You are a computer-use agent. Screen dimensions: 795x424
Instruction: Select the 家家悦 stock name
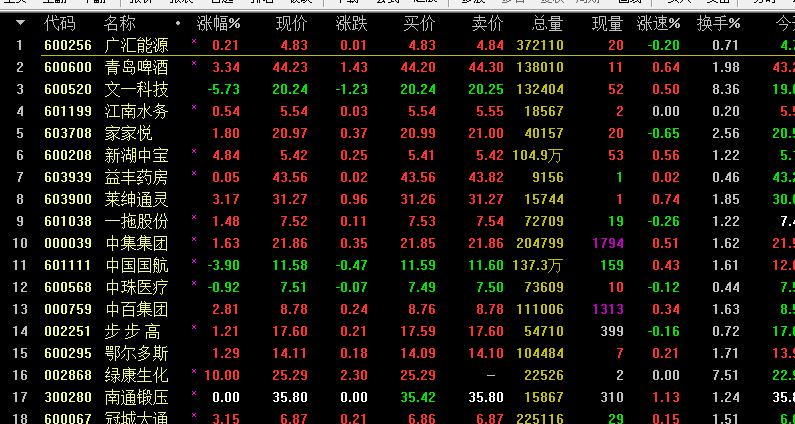[x=128, y=133]
